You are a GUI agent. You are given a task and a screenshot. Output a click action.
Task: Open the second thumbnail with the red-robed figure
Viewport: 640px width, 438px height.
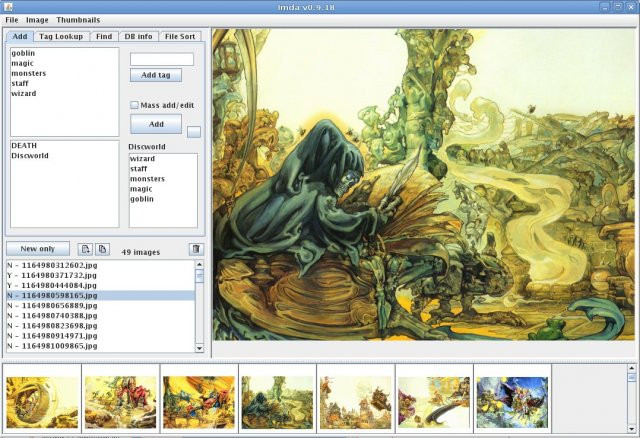120,402
